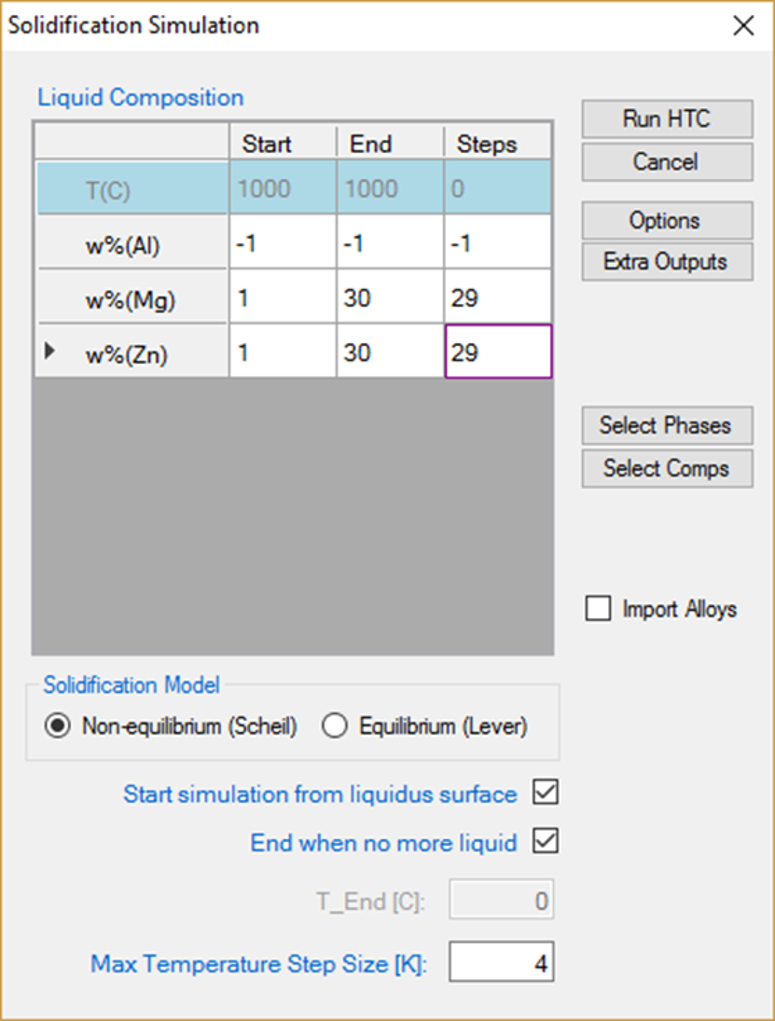
Task: Open Select Phases
Action: 666,426
